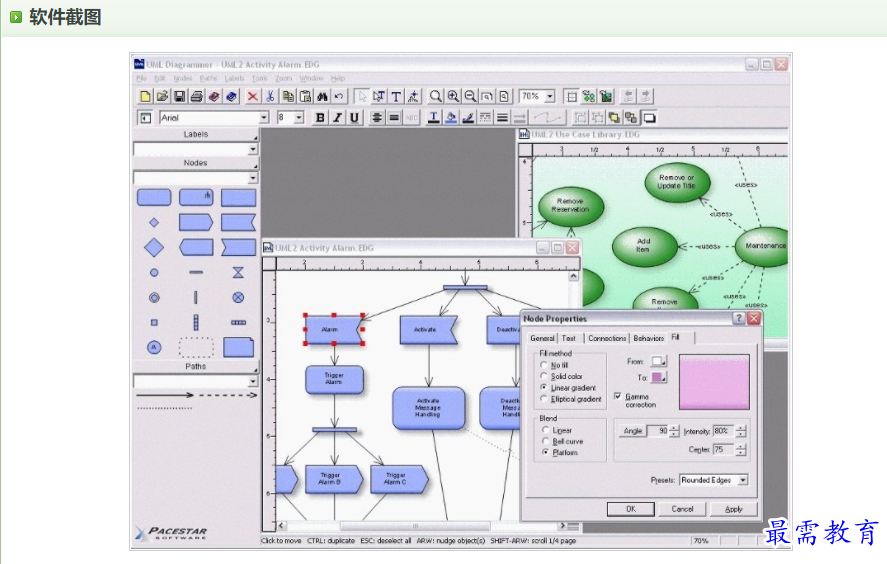Switch to the Connections tab
Image resolution: width=887 pixels, height=564 pixels.
[x=607, y=338]
